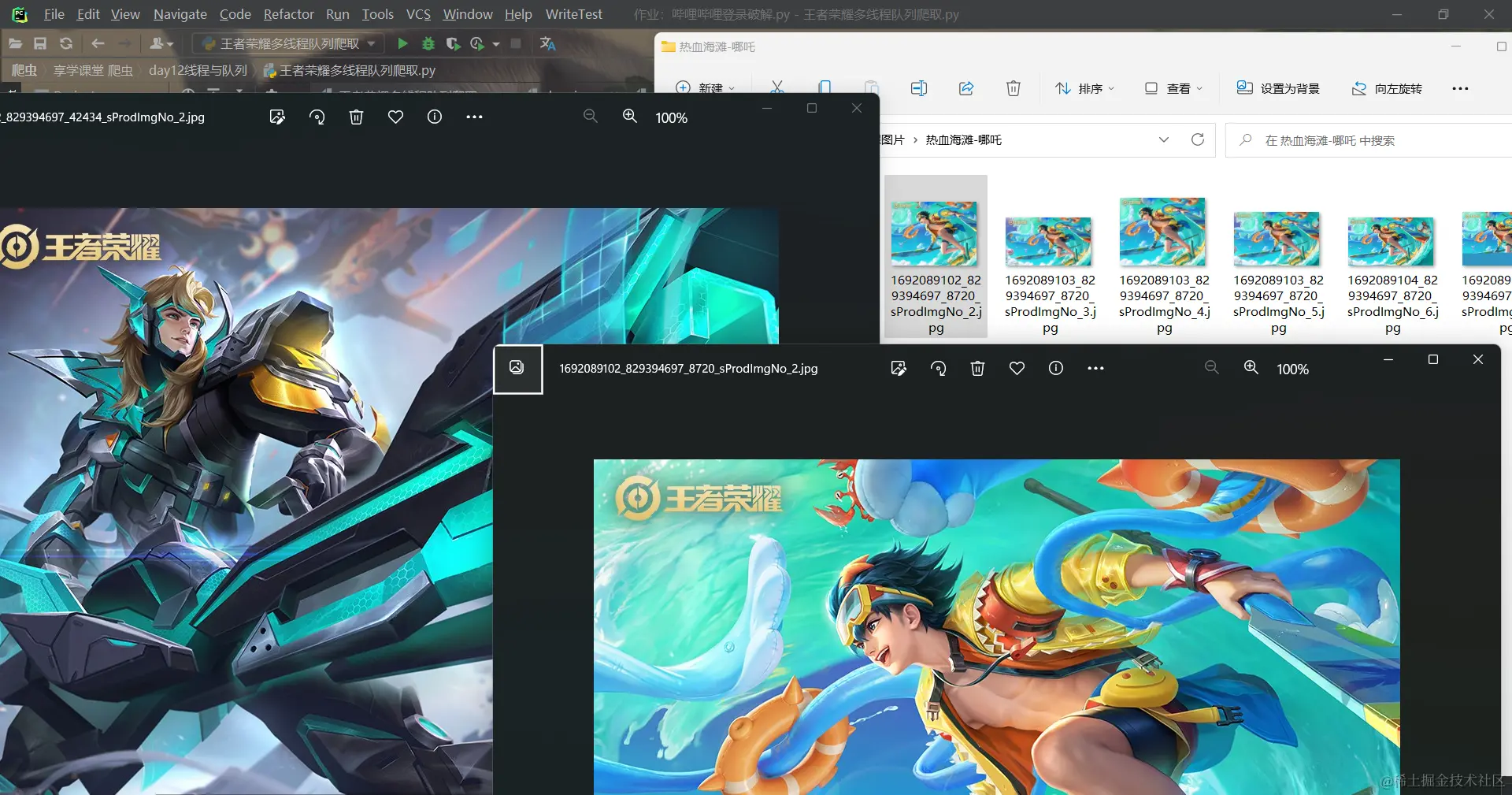The width and height of the screenshot is (1512, 795).
Task: Rotate image in the front photo viewer
Action: click(938, 368)
